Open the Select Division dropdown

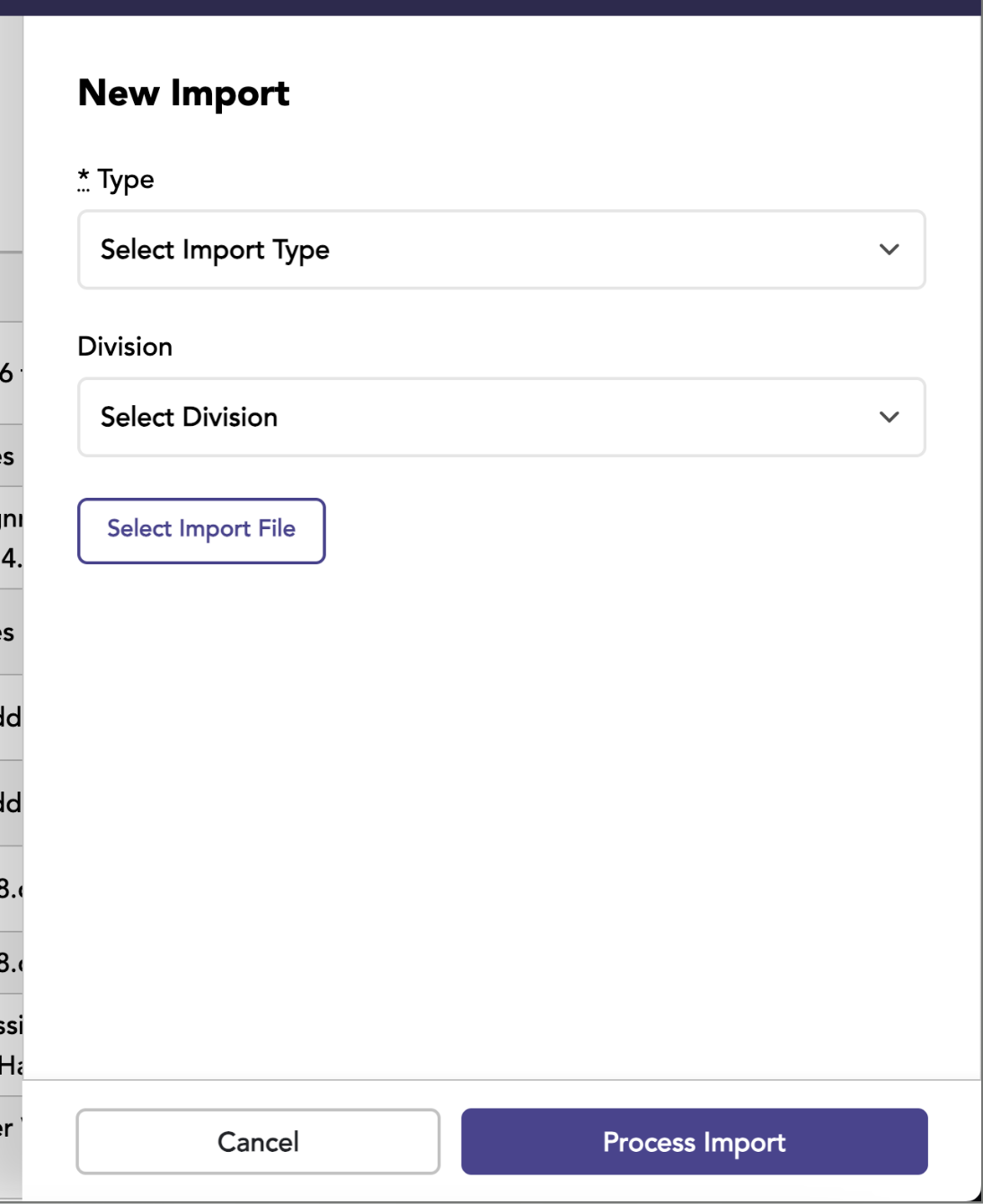(501, 417)
